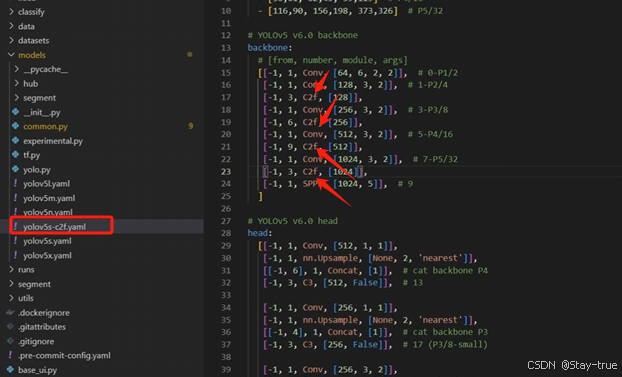The height and width of the screenshot is (377, 622).
Task: Click Python icon beside base_ui.py
Action: pyautogui.click(x=10, y=369)
